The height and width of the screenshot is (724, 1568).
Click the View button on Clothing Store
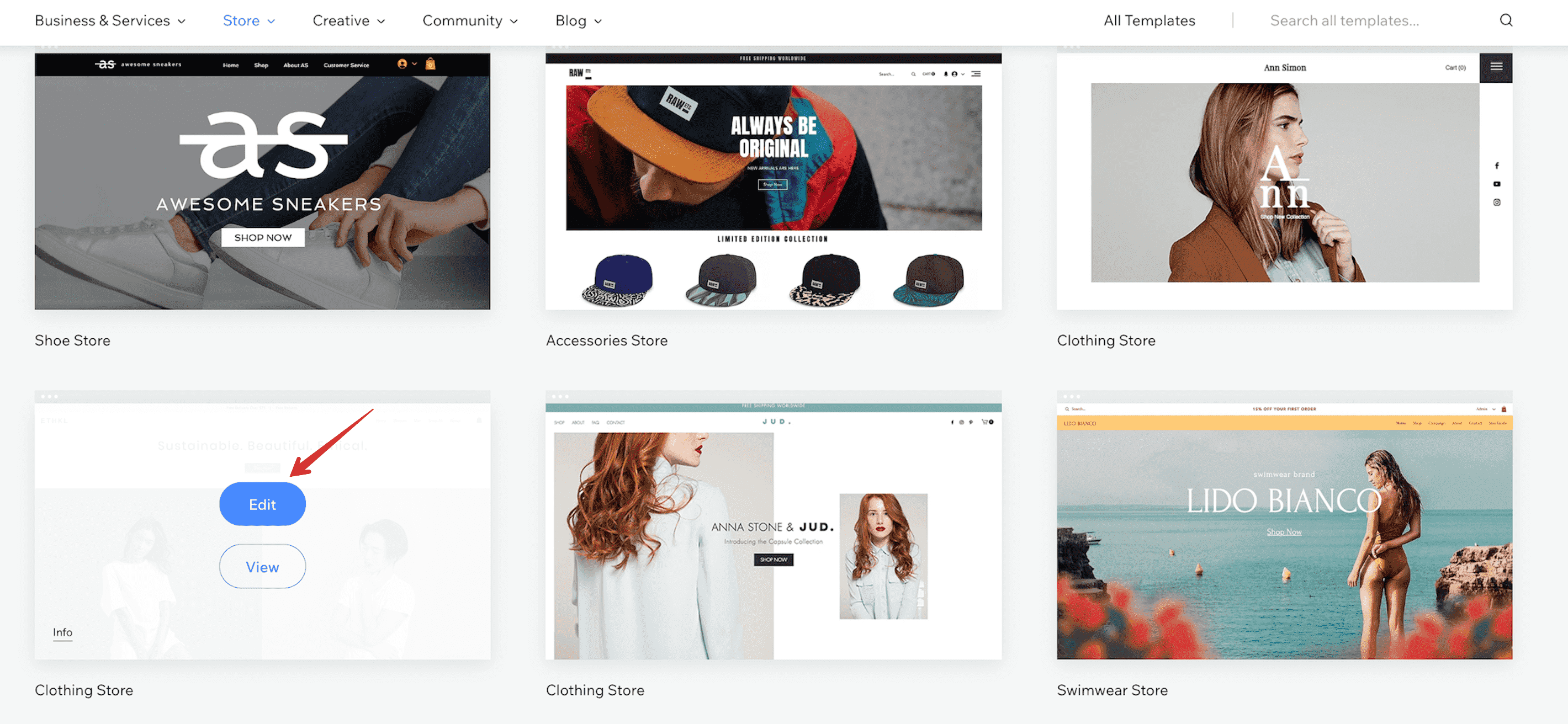click(x=262, y=566)
